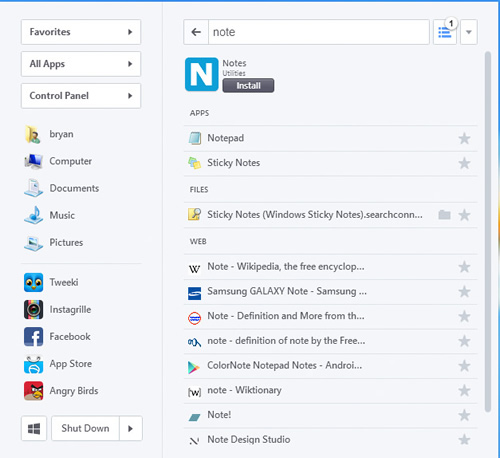Expand the Favorites menu
The image size is (500, 458).
click(x=81, y=32)
